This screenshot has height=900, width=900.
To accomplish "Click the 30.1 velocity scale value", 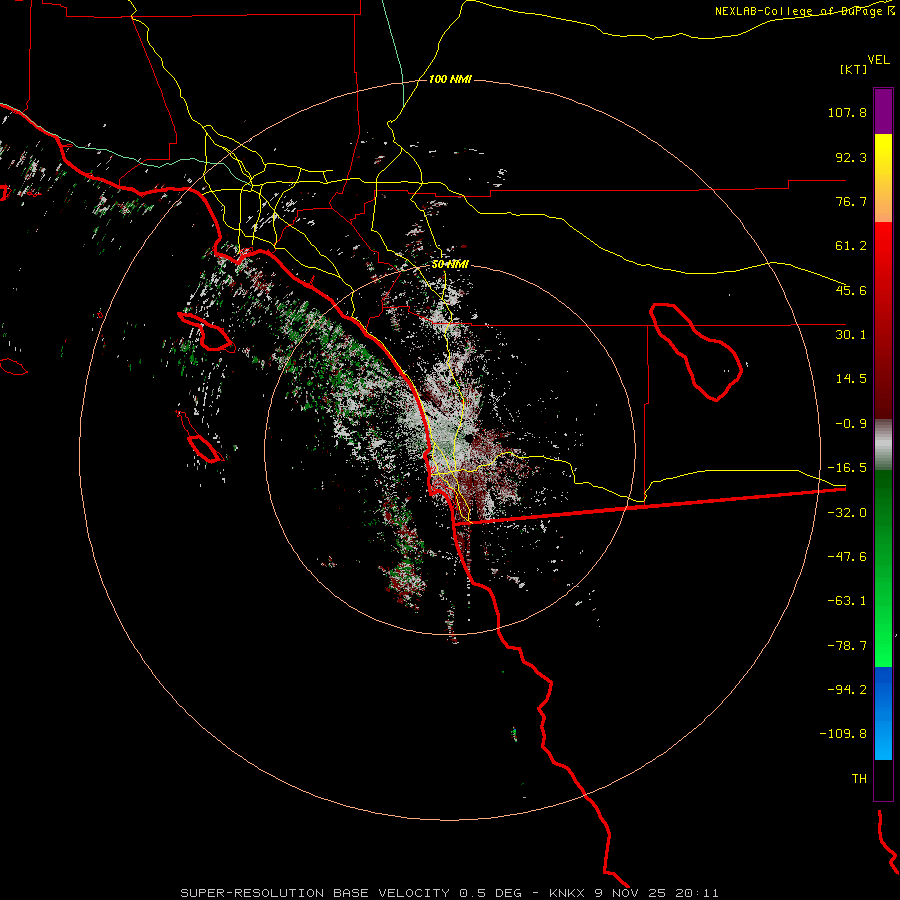I will coord(851,335).
